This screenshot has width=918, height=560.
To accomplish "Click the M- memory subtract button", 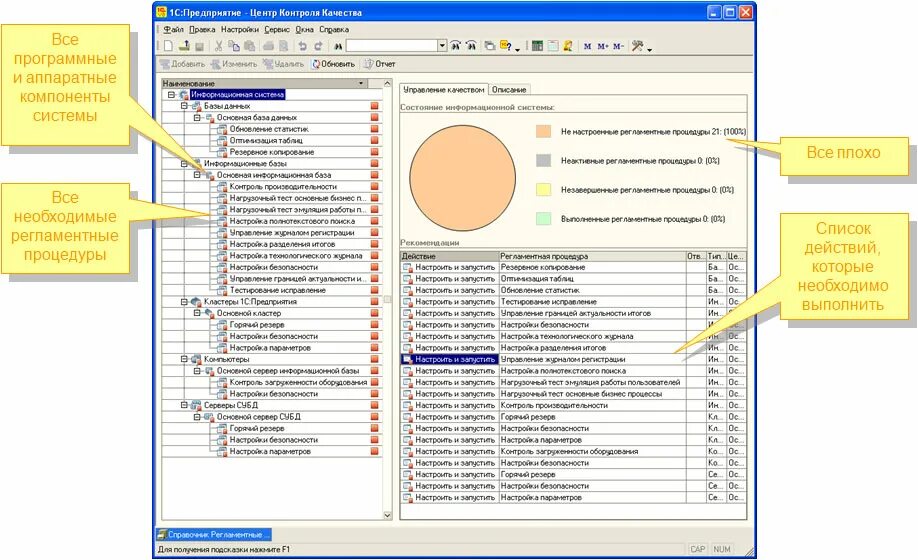I will click(618, 46).
